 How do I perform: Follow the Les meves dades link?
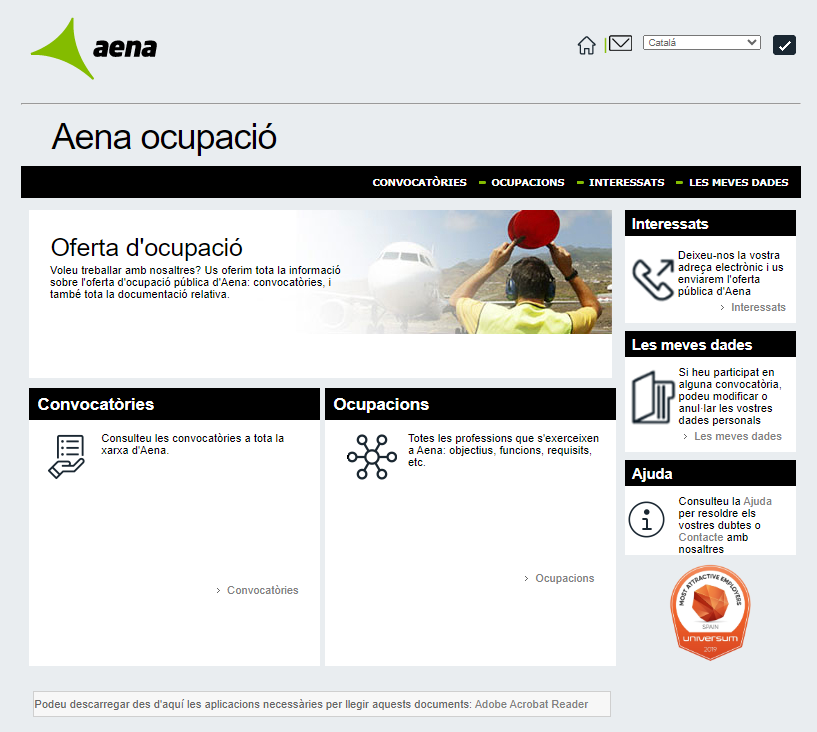(x=738, y=436)
